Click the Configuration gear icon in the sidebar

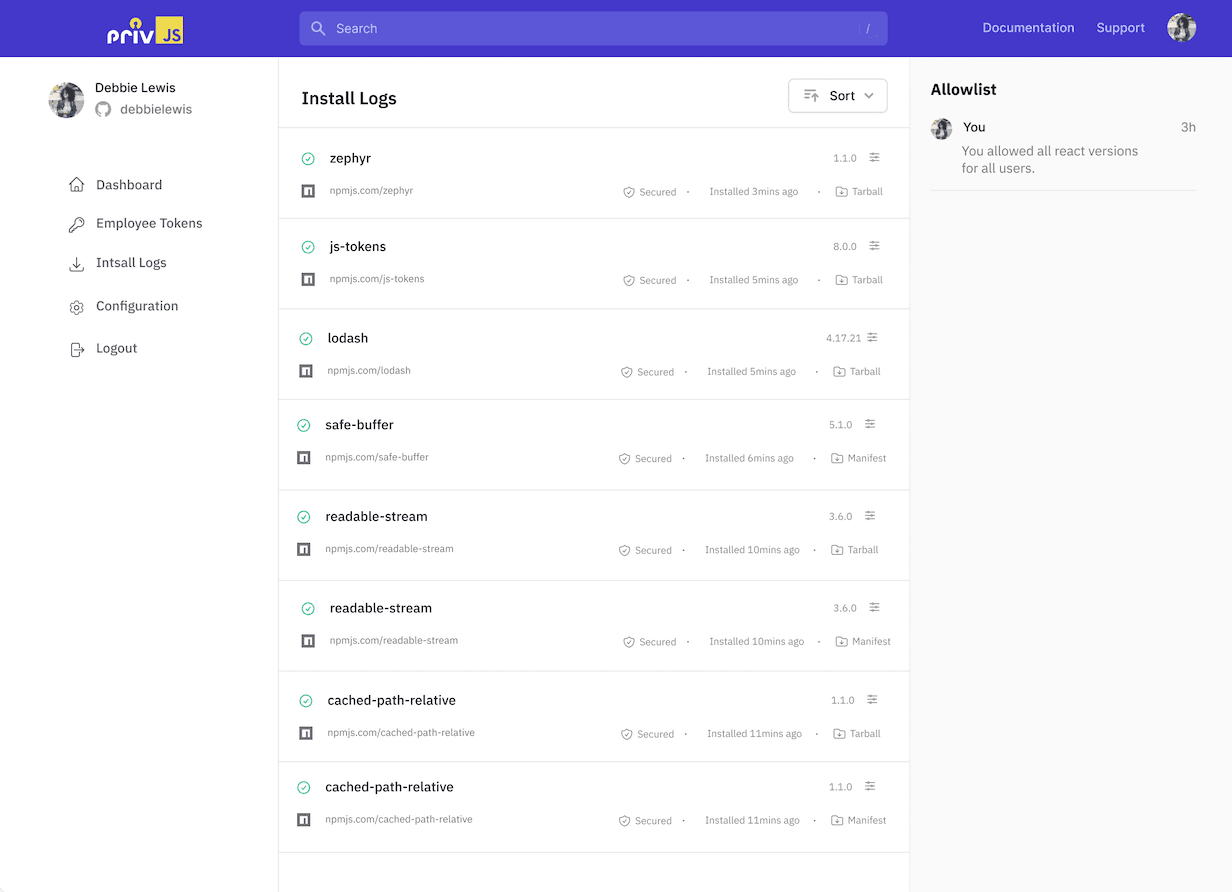[76, 306]
